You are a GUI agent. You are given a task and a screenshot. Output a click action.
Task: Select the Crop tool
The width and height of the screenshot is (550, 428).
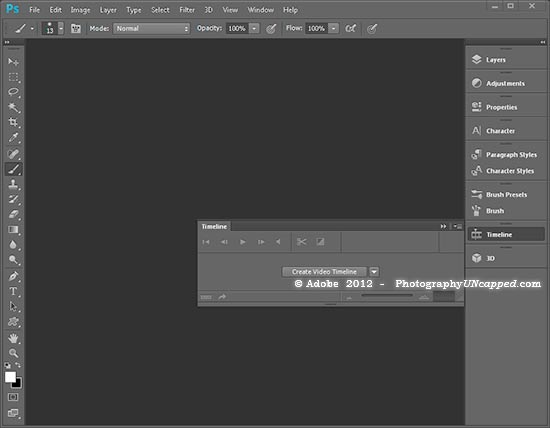[13, 122]
